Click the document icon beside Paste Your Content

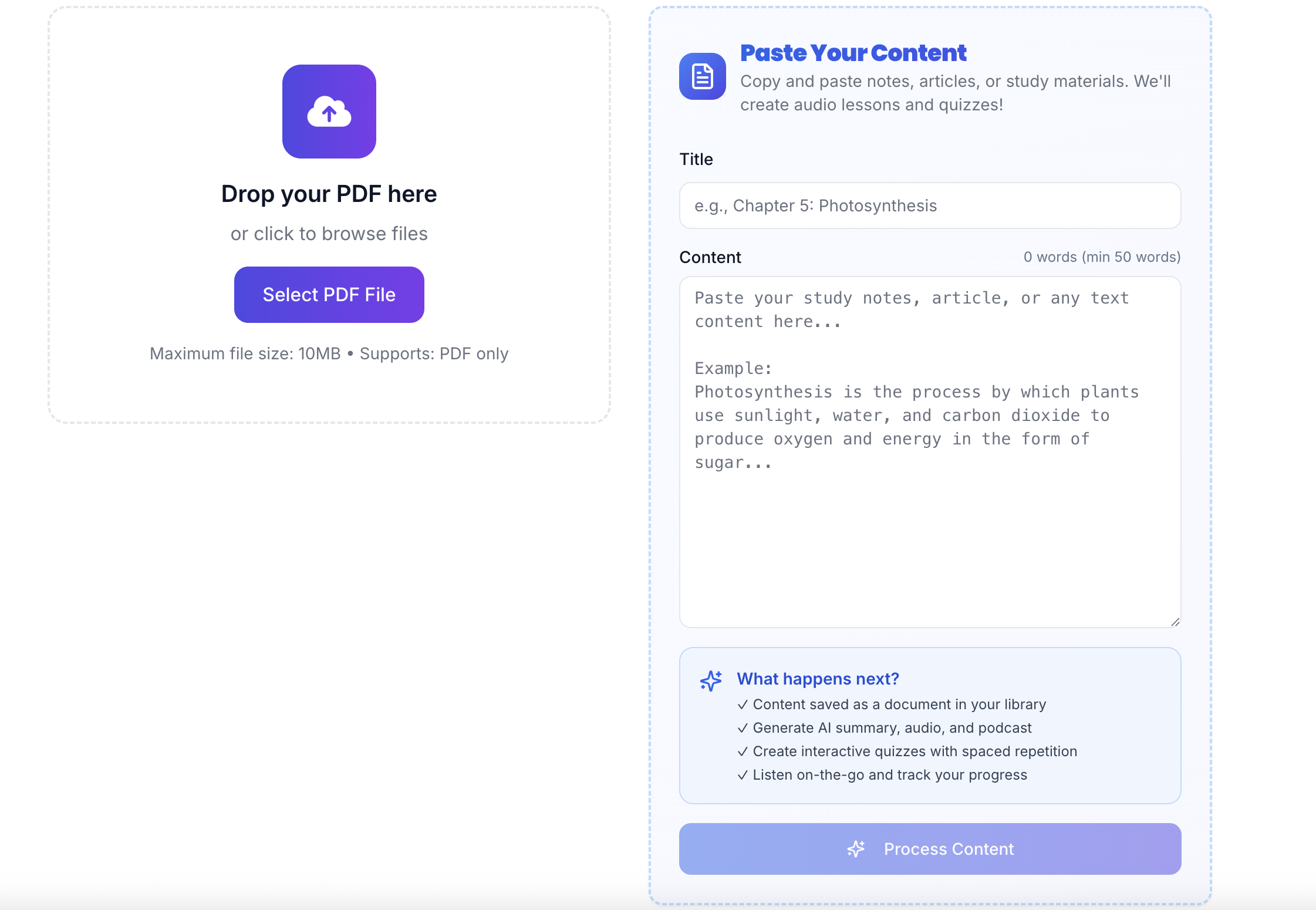pyautogui.click(x=702, y=76)
